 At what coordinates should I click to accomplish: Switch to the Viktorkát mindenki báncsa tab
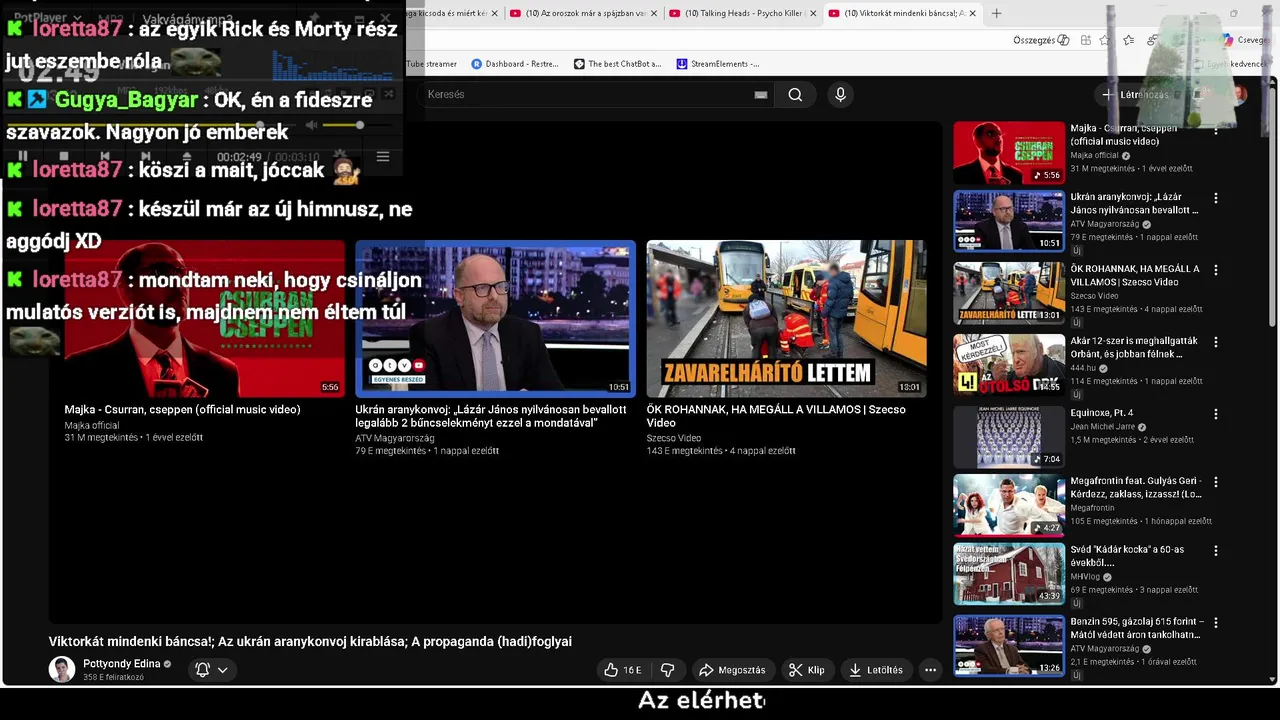[903, 13]
